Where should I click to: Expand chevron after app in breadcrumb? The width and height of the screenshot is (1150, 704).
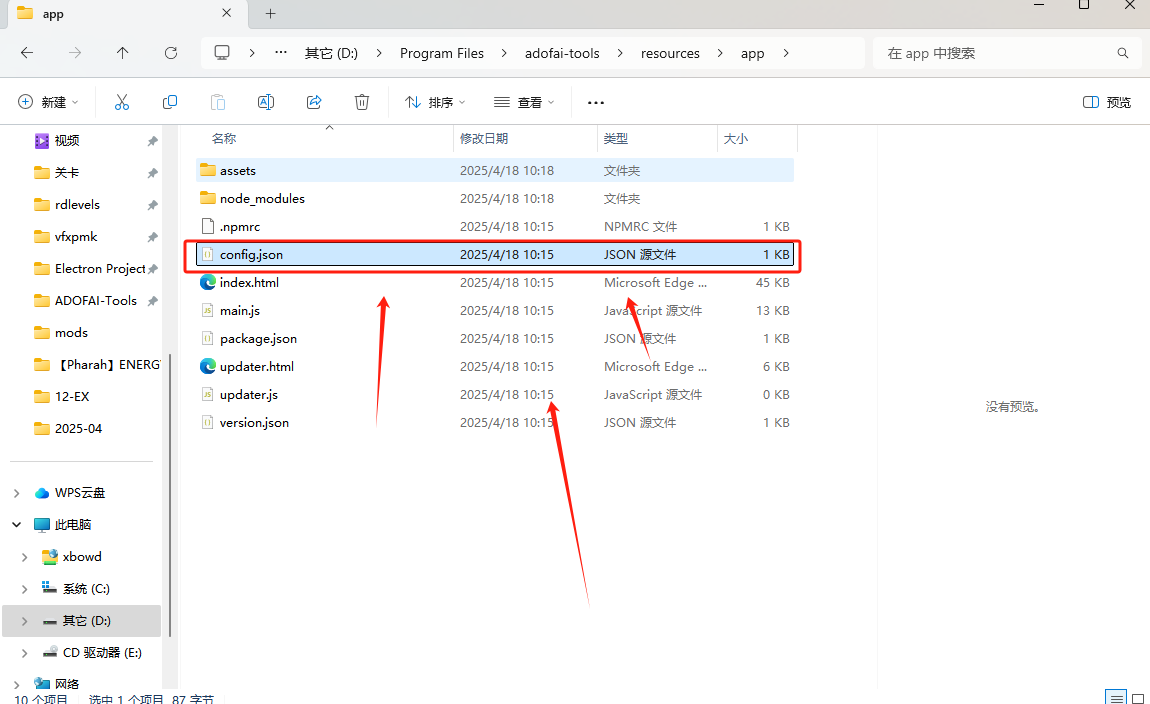[786, 53]
